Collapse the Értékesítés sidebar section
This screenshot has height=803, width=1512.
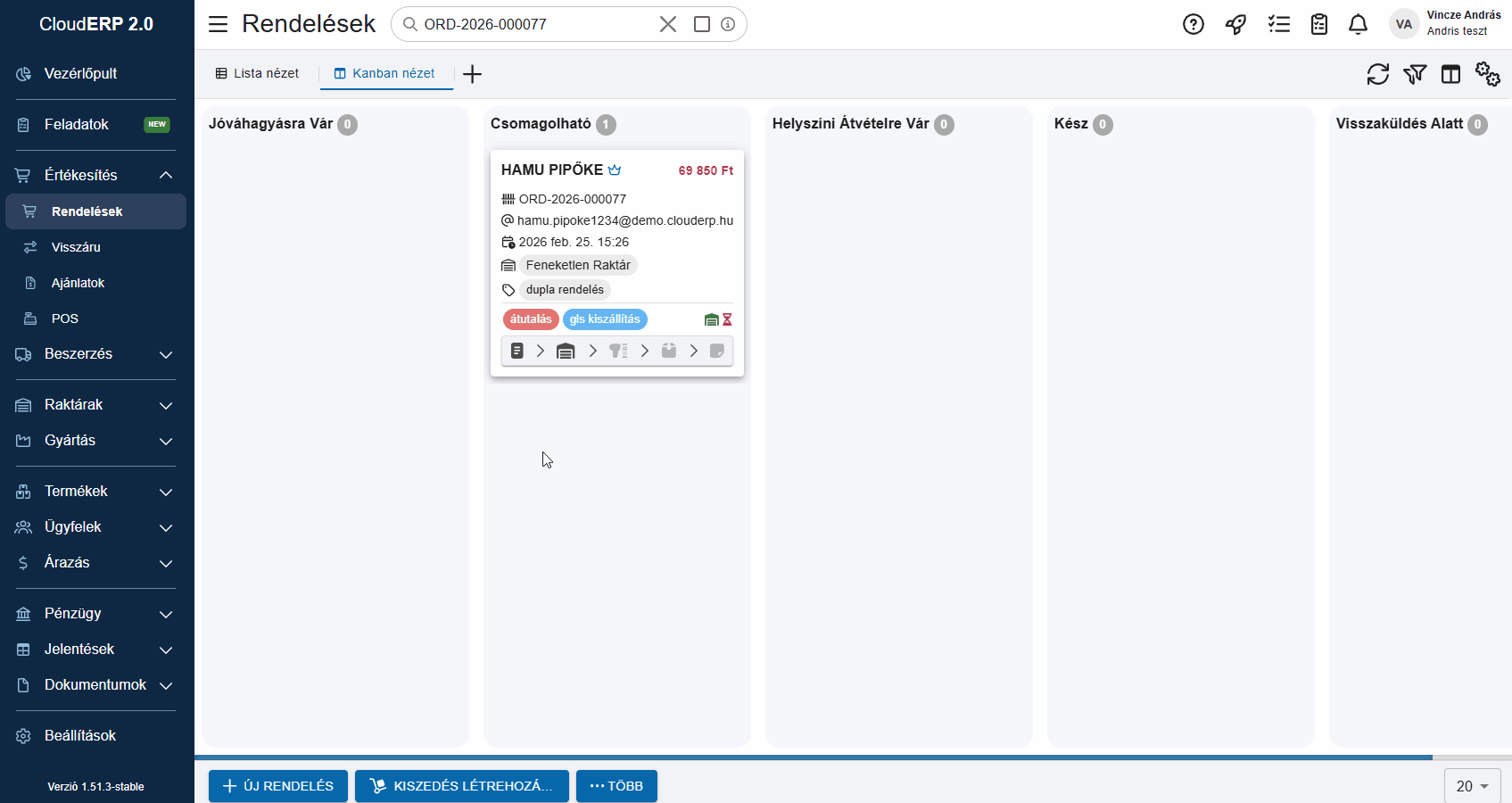click(x=166, y=175)
